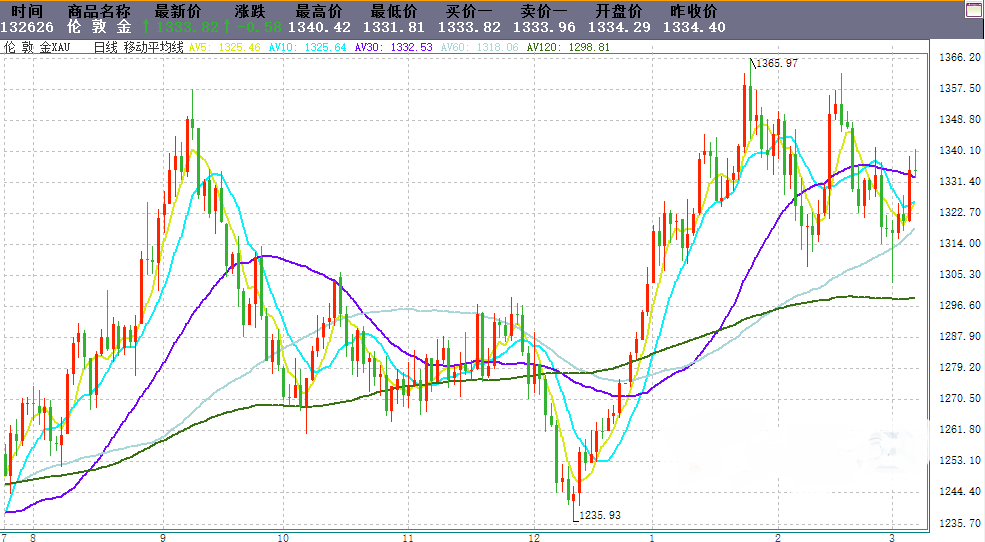Click the 1366.20 label on the price axis

coord(956,58)
